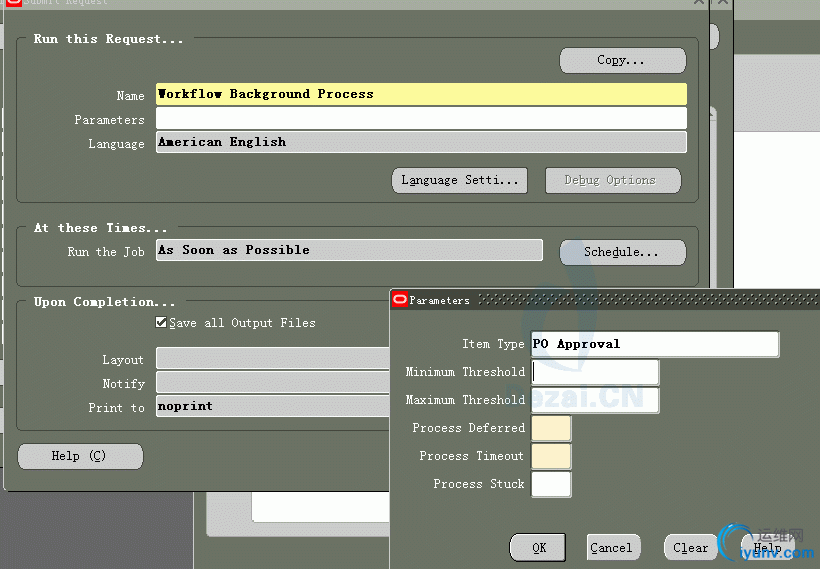Click the Layout field
Image resolution: width=820 pixels, height=569 pixels.
pyautogui.click(x=272, y=358)
